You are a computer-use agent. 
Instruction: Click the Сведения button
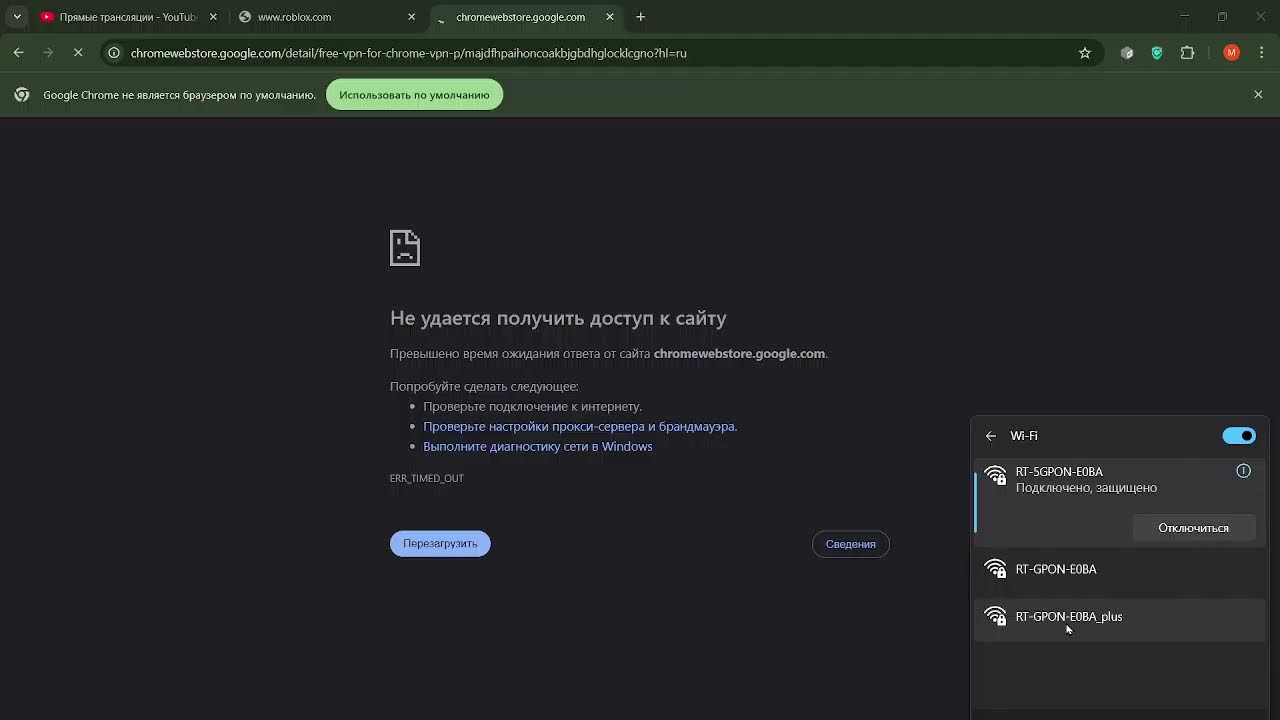[x=851, y=544]
